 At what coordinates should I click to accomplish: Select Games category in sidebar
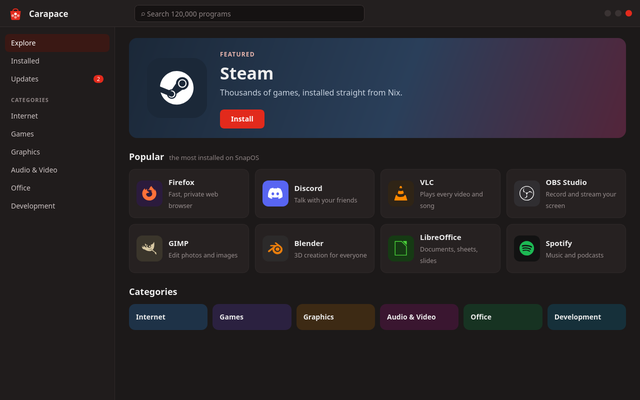click(x=57, y=134)
